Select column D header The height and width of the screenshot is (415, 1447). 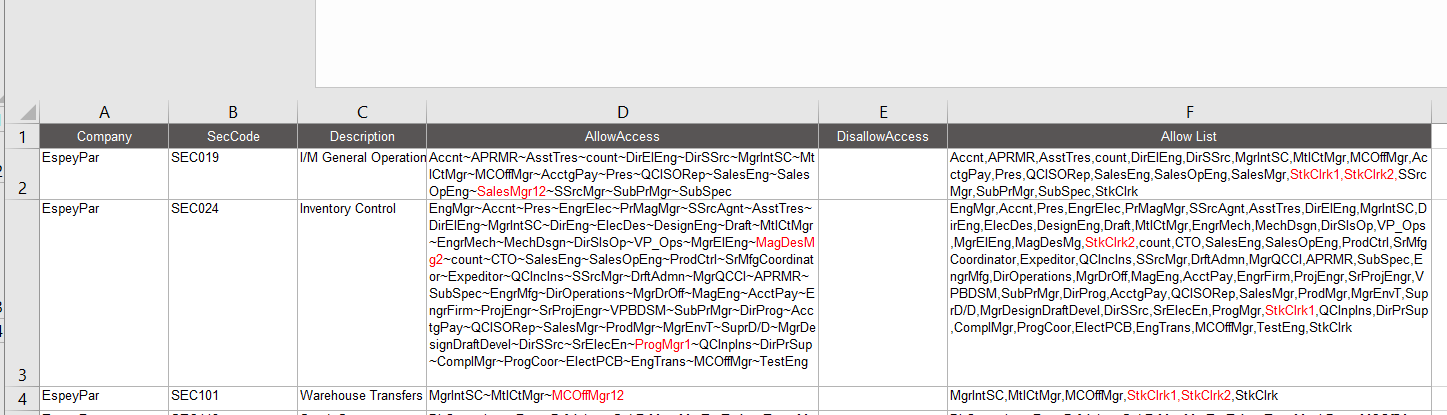(x=622, y=113)
